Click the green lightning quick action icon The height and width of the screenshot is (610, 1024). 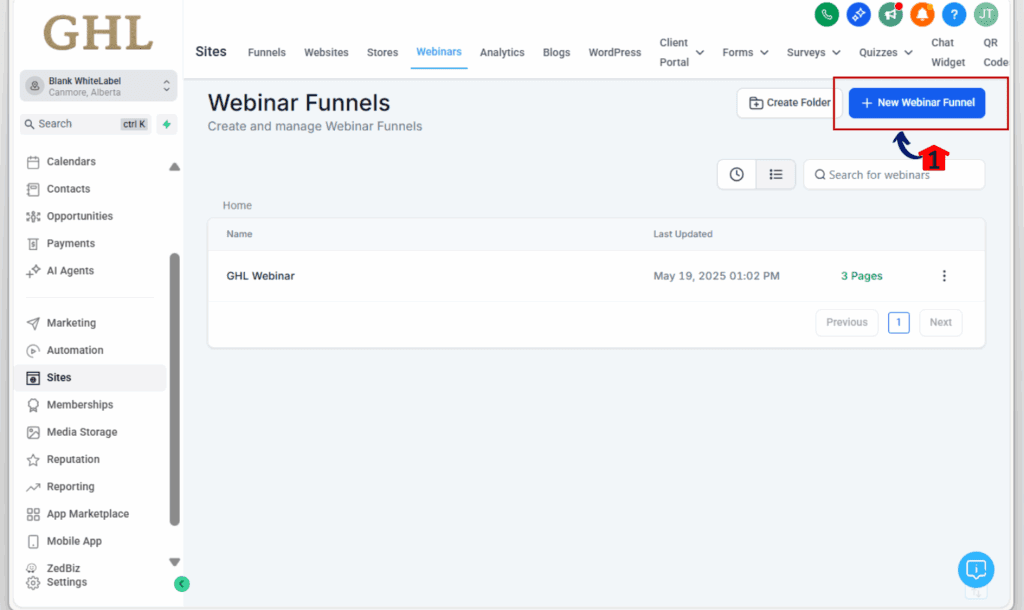click(x=167, y=124)
